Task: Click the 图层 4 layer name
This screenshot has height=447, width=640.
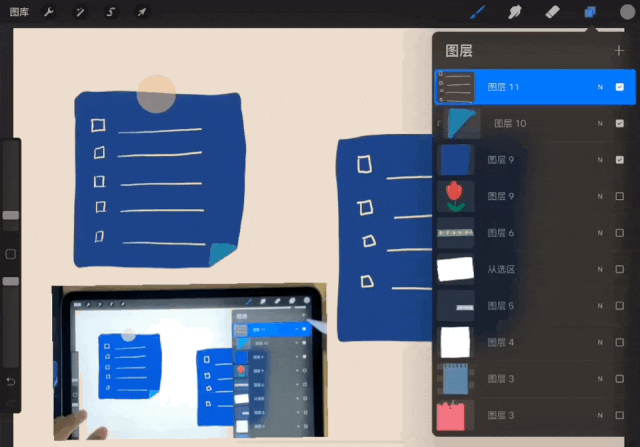Action: coord(501,342)
